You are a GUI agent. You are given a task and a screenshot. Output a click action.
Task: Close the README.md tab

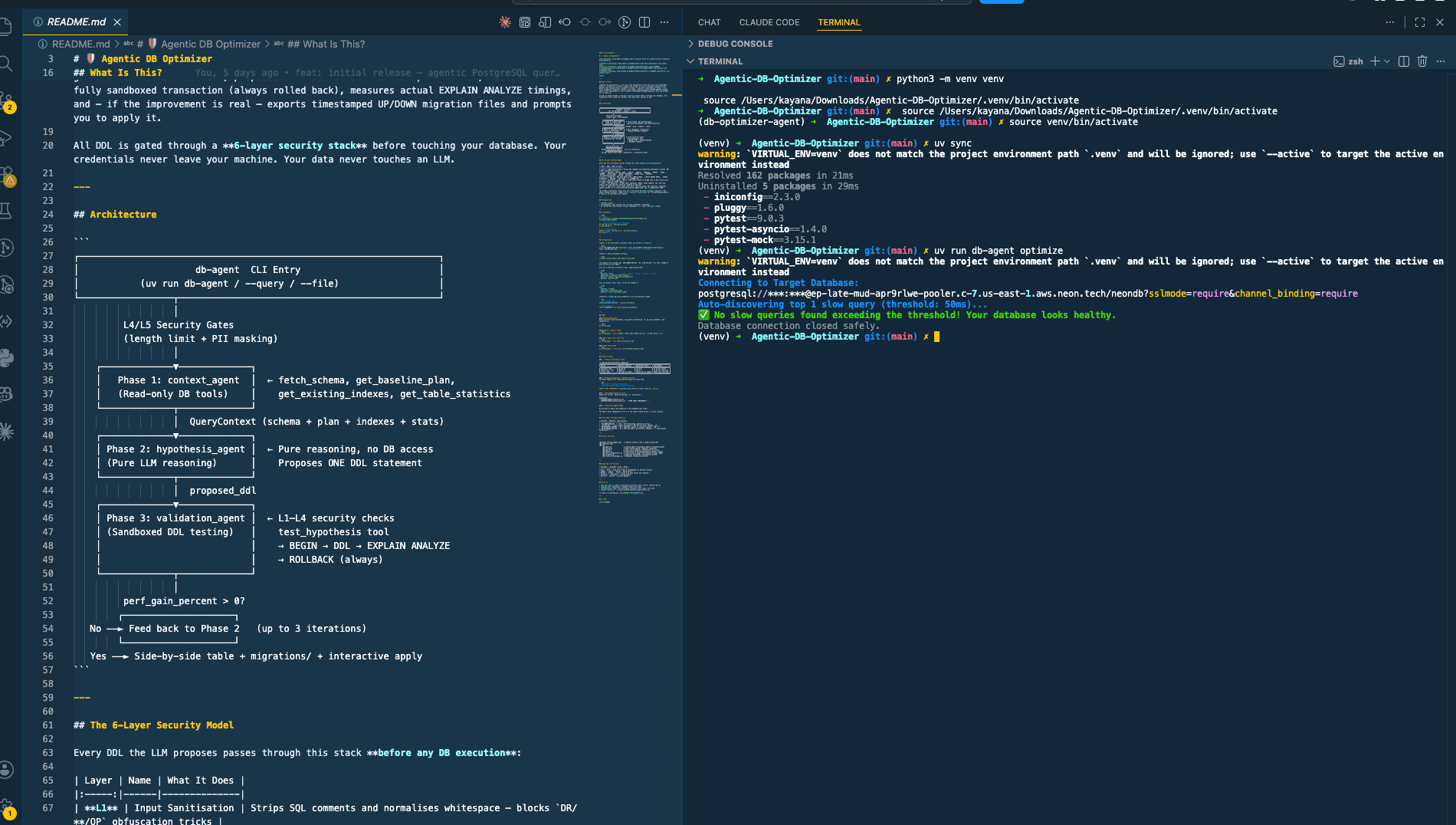[x=117, y=22]
